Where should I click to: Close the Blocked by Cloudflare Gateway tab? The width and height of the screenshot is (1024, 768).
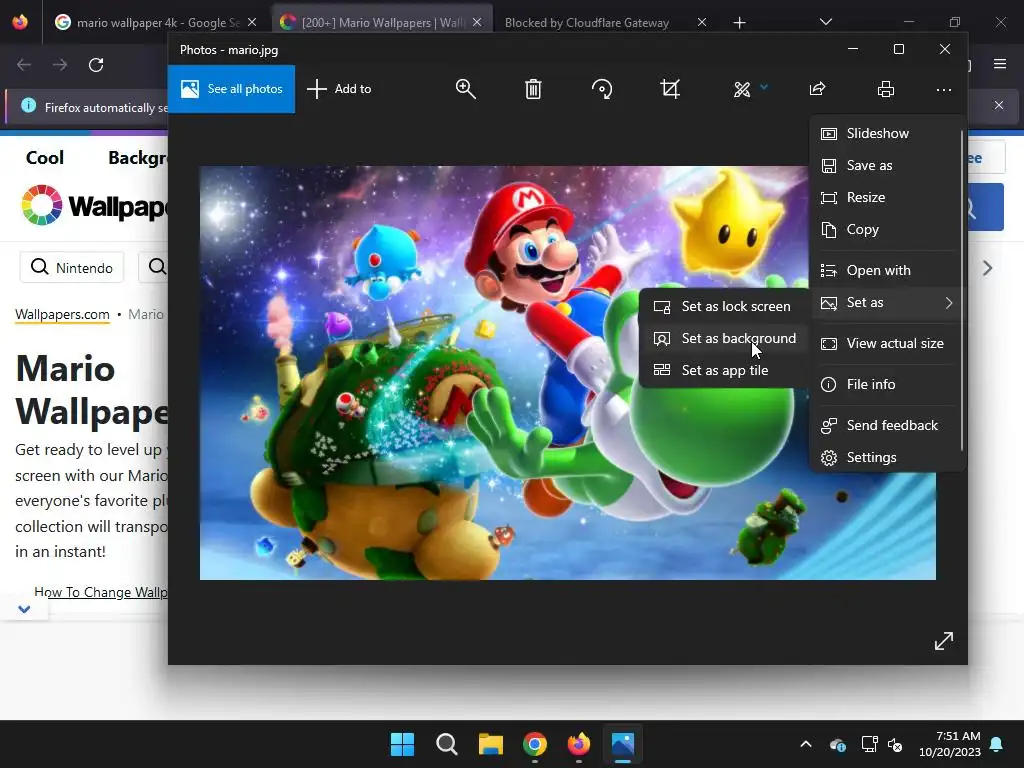[701, 22]
